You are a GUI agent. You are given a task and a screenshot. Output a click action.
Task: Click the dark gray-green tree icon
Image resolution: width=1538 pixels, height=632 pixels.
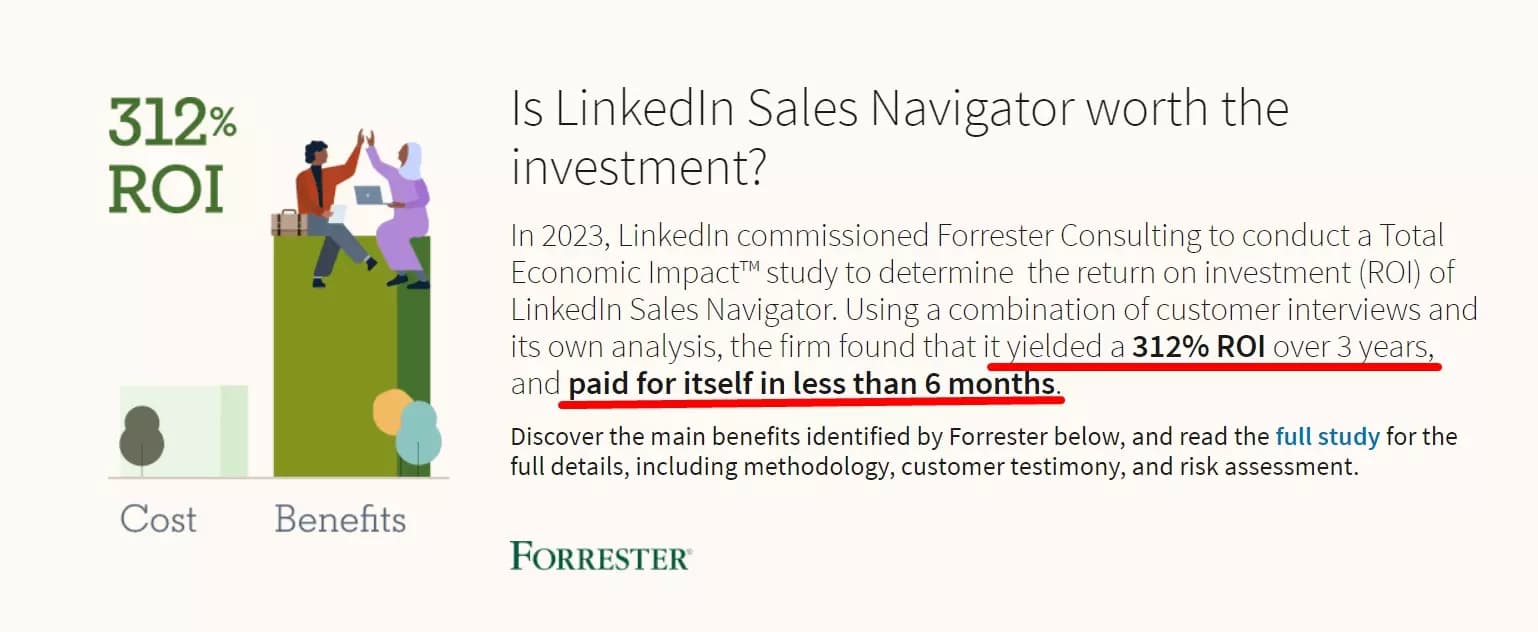click(141, 437)
